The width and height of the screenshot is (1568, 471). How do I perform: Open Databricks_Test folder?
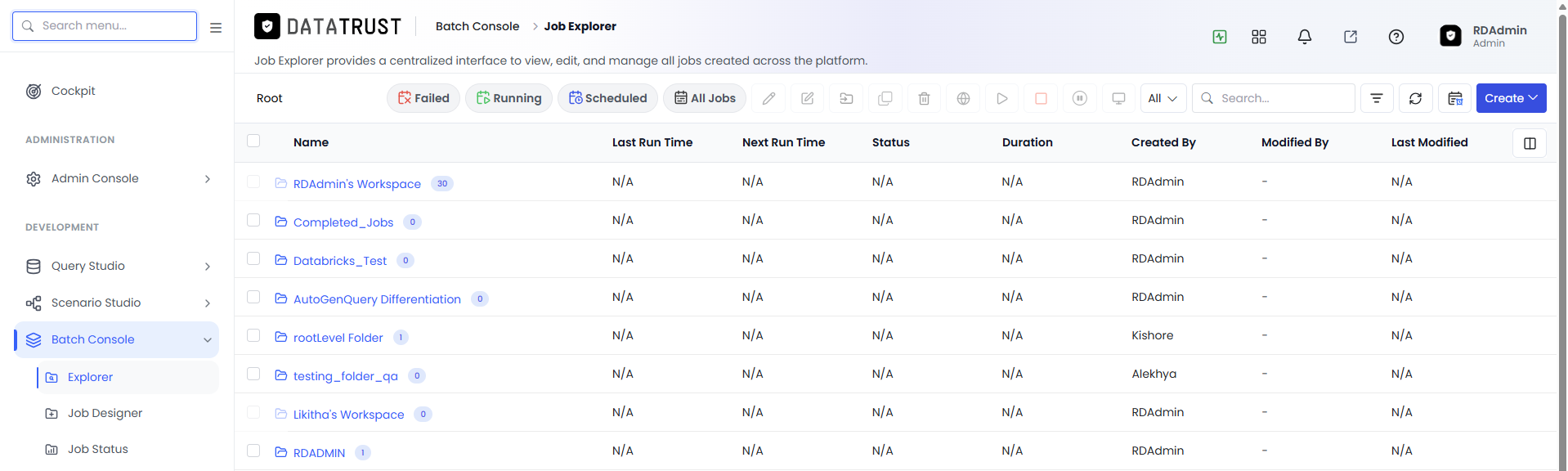point(340,261)
